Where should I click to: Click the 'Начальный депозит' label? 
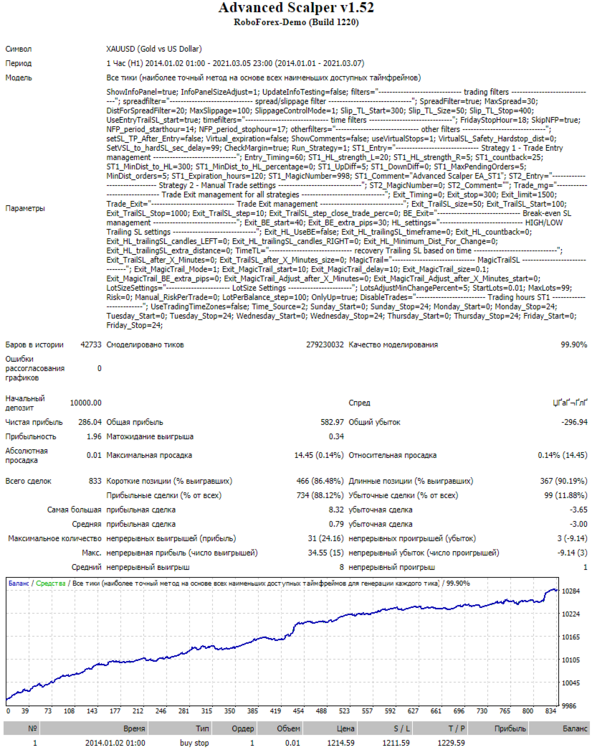pyautogui.click(x=25, y=403)
